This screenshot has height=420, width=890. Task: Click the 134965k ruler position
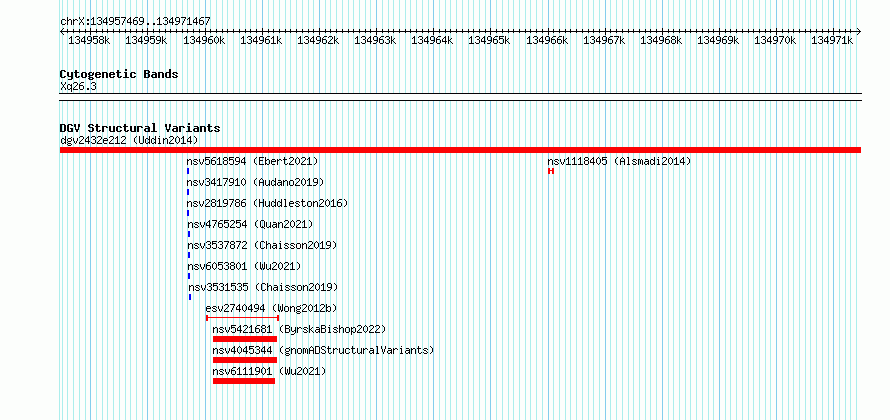pos(489,40)
